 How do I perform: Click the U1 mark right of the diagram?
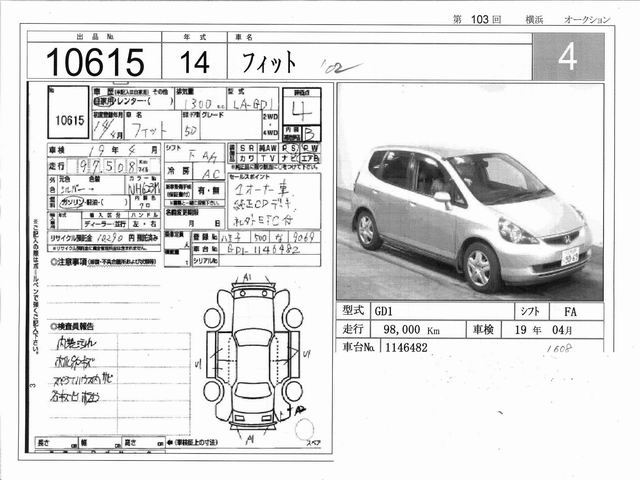(x=307, y=354)
